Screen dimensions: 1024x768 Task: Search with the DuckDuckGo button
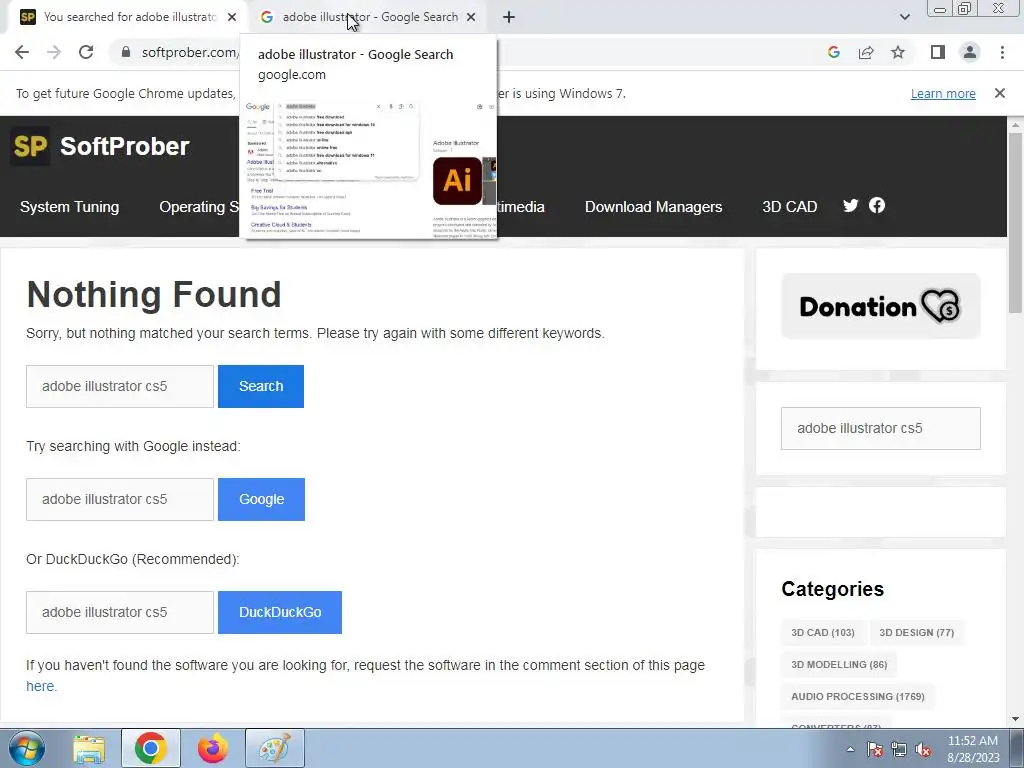coord(280,613)
